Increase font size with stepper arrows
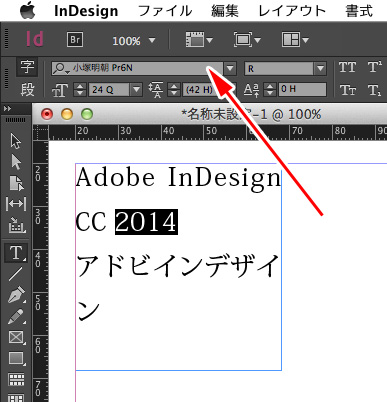The height and width of the screenshot is (402, 387). [80, 86]
